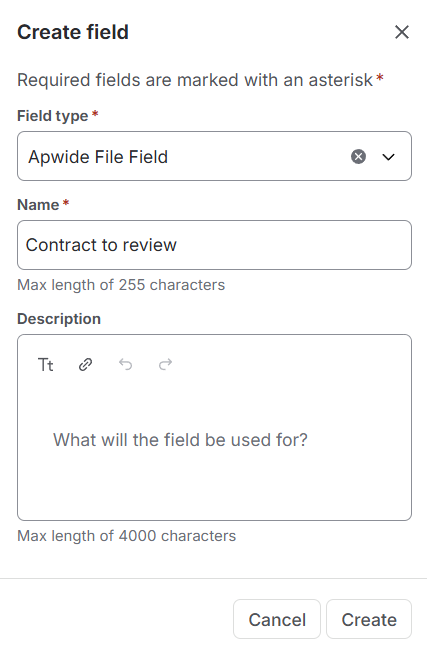Click the Name input with Contract to review
The image size is (427, 652).
click(x=215, y=245)
